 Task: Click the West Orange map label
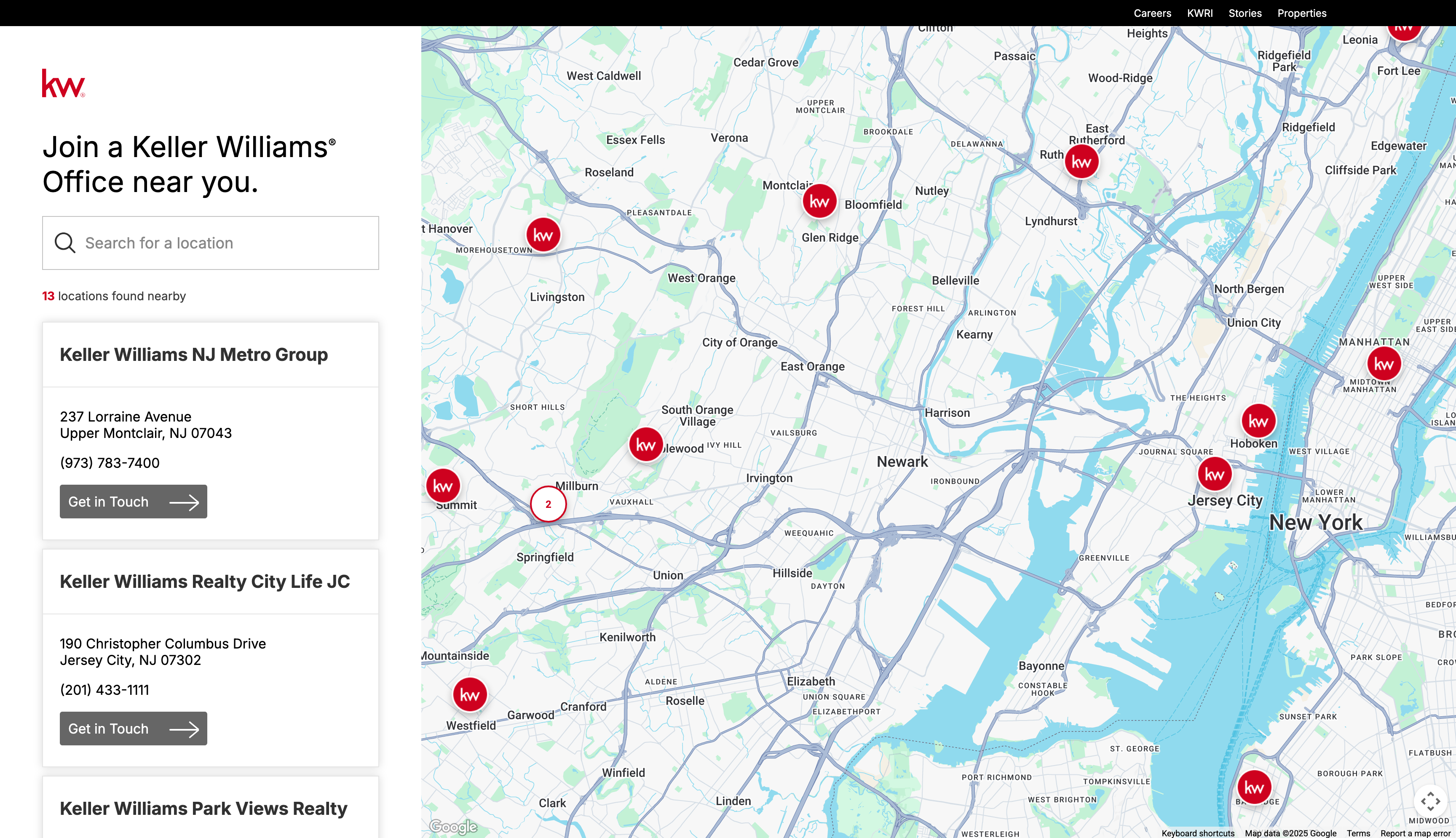(x=701, y=278)
